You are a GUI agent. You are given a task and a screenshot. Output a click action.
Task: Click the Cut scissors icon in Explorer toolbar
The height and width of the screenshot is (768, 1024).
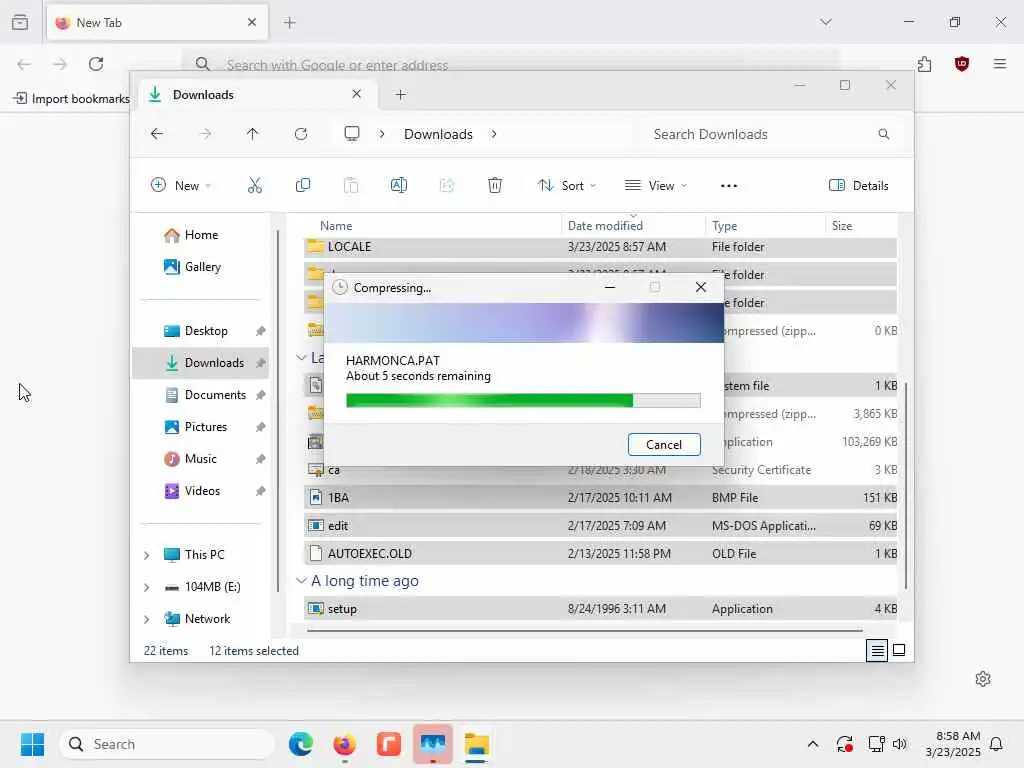[x=255, y=185]
